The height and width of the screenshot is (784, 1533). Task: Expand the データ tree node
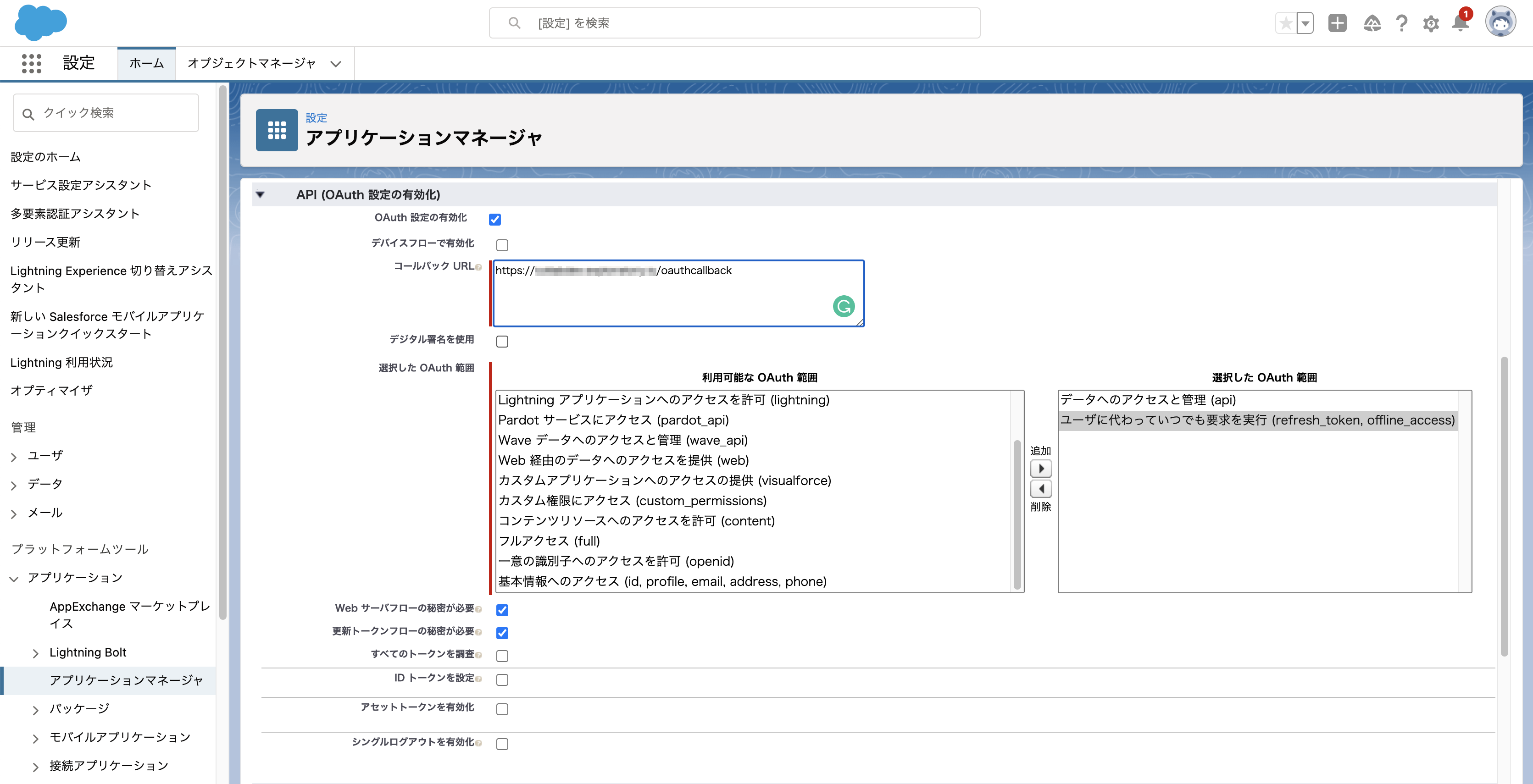click(14, 486)
